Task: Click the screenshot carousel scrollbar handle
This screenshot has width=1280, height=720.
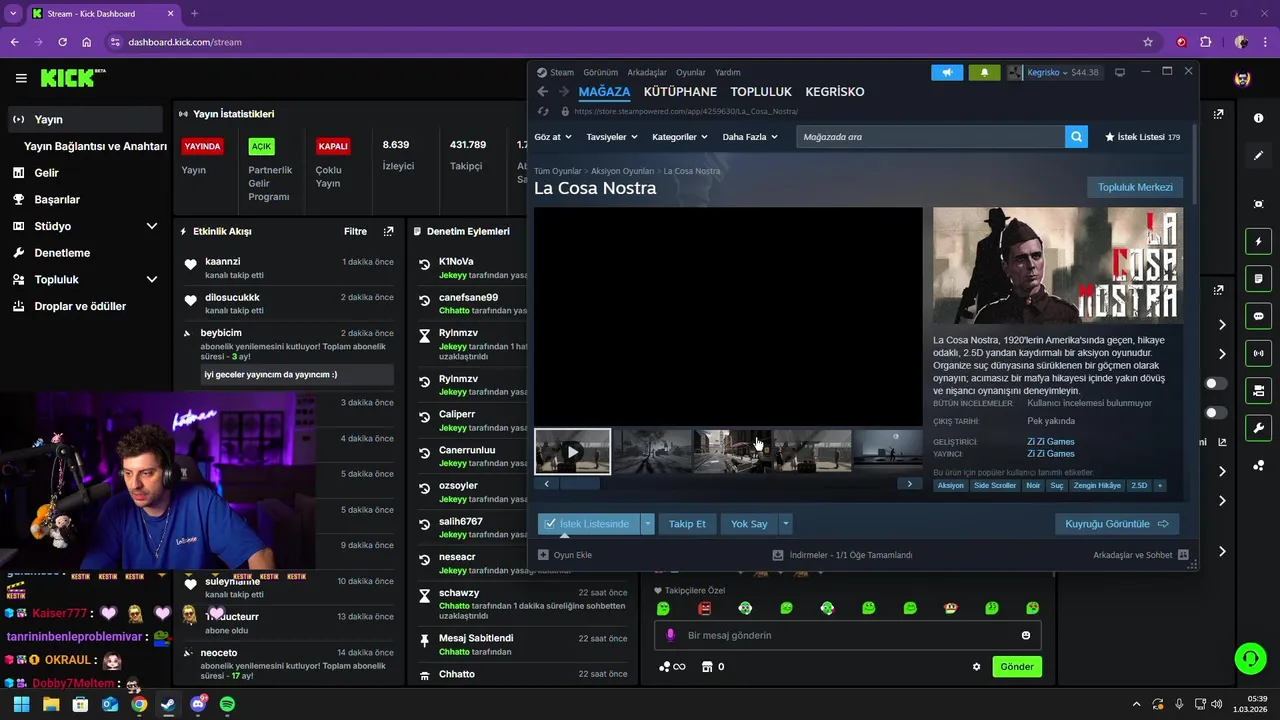Action: [579, 484]
